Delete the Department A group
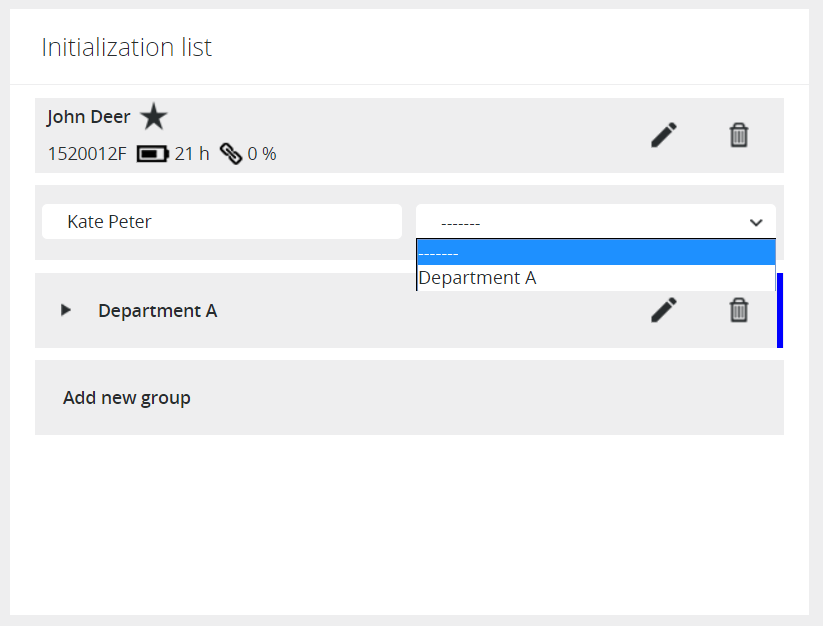 (x=738, y=310)
